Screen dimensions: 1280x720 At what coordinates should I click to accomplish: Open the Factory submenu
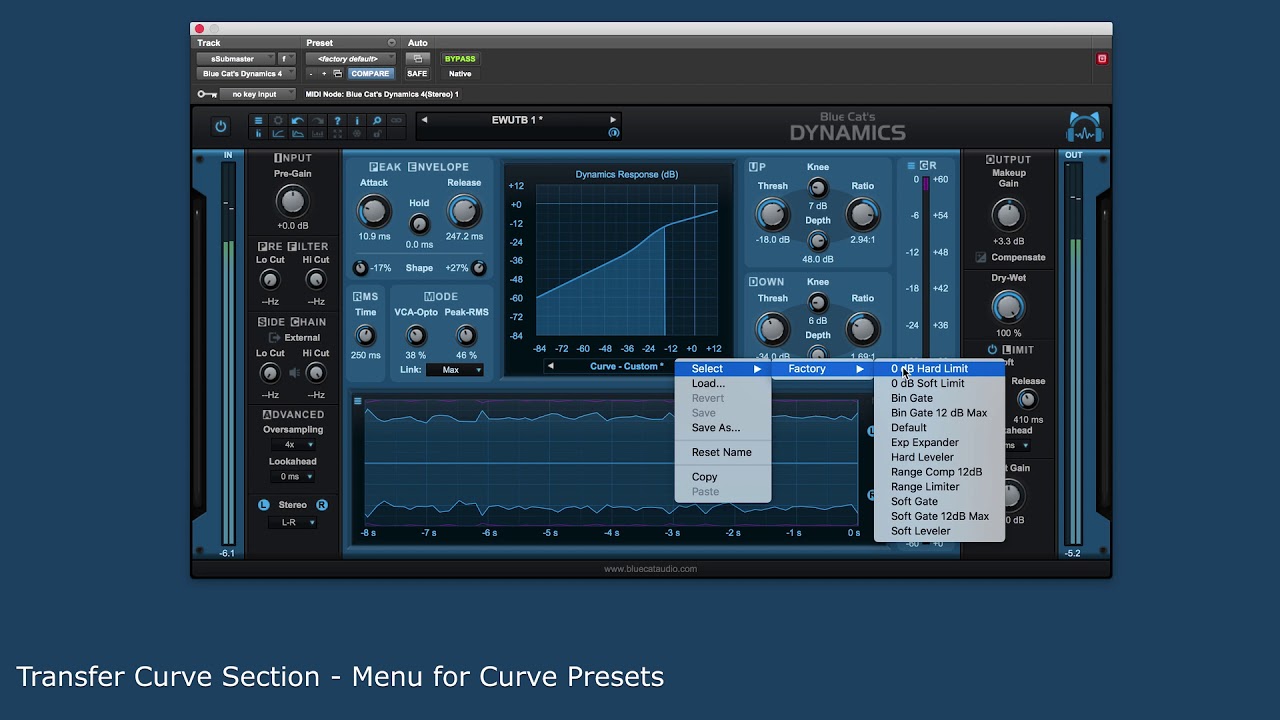click(x=824, y=369)
